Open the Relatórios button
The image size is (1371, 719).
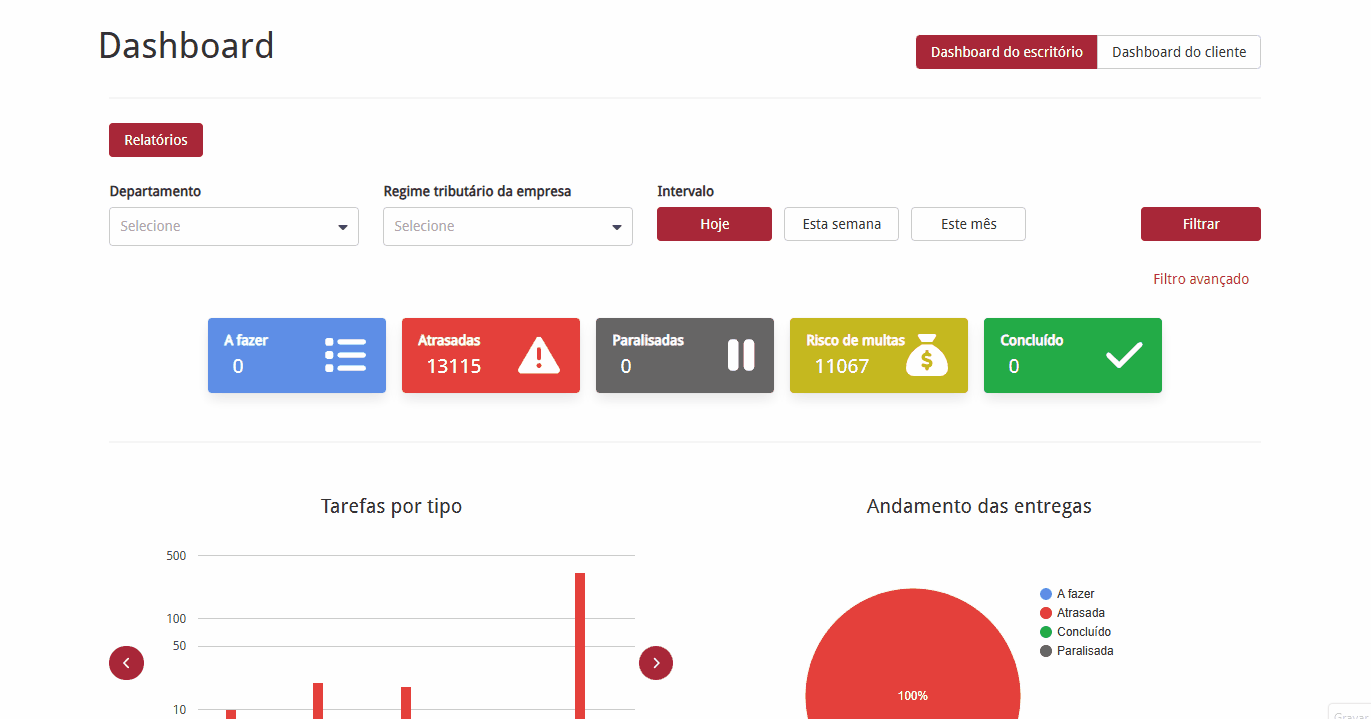[156, 140]
